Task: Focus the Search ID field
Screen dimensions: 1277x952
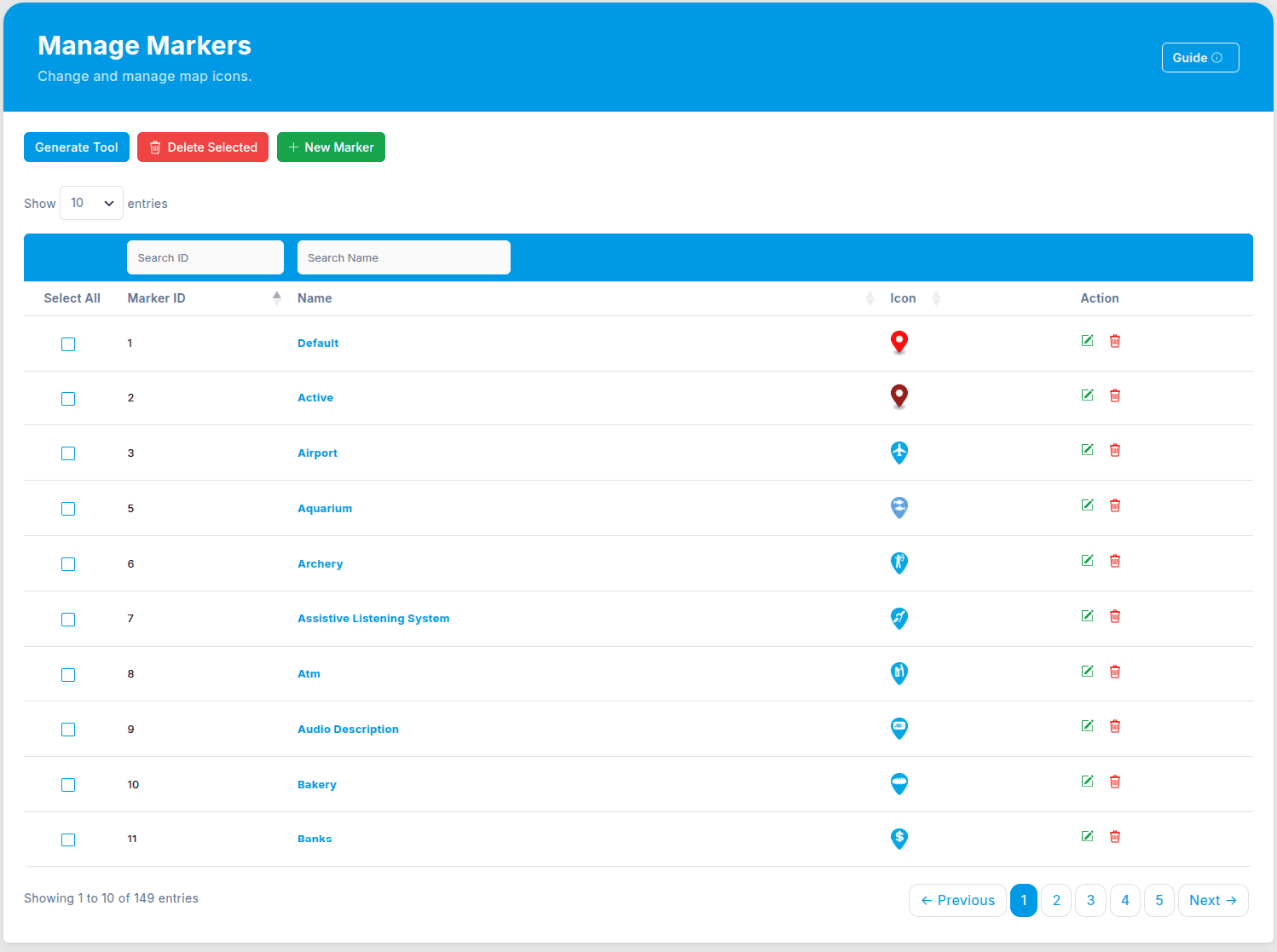Action: click(205, 257)
